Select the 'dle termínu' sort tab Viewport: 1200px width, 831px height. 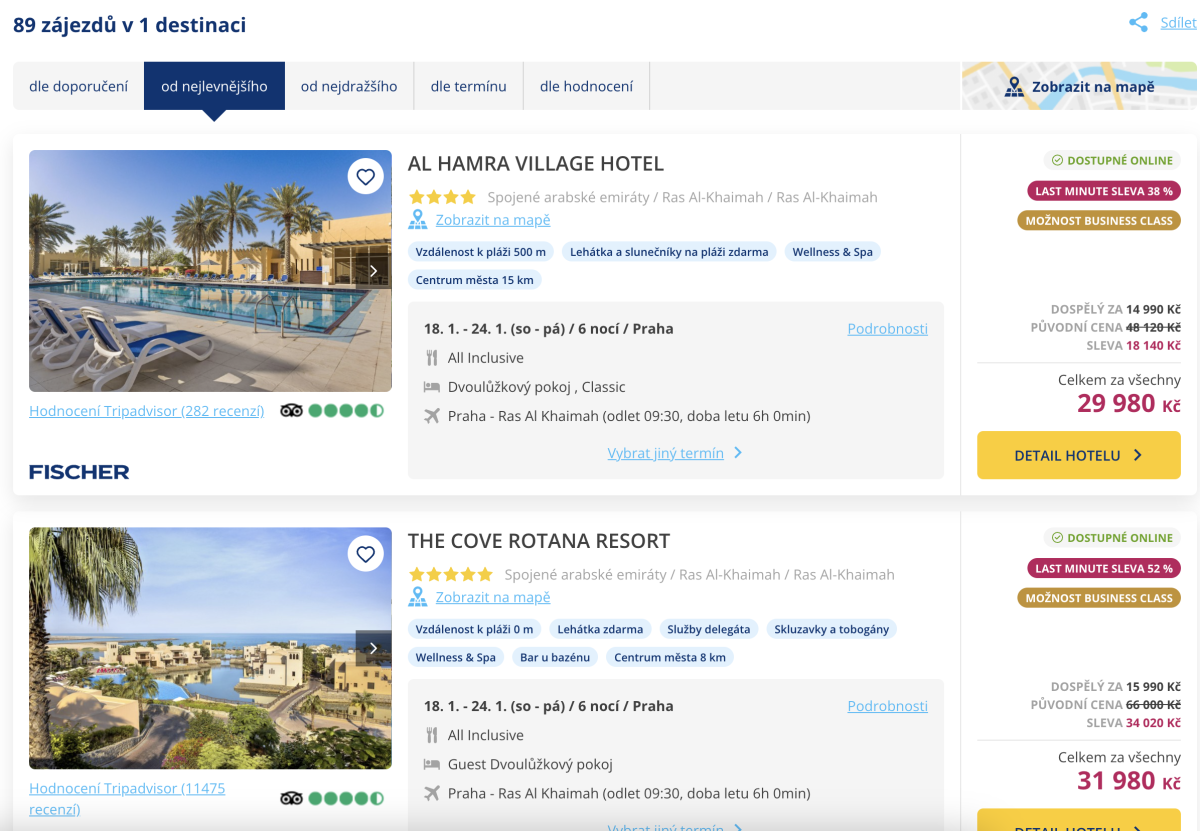(468, 86)
